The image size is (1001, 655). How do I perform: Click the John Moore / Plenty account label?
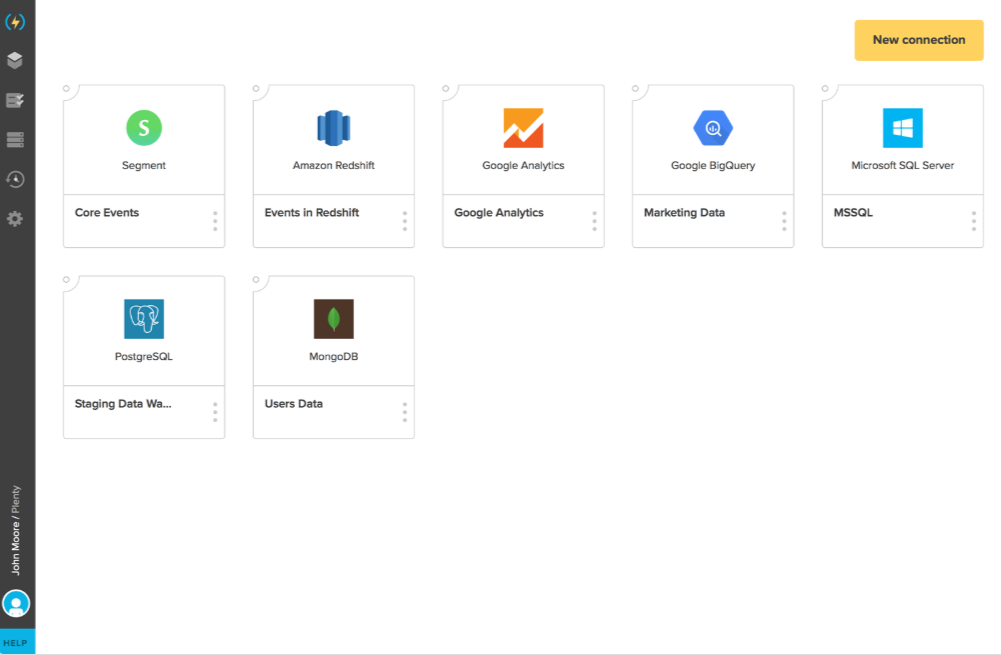point(15,530)
